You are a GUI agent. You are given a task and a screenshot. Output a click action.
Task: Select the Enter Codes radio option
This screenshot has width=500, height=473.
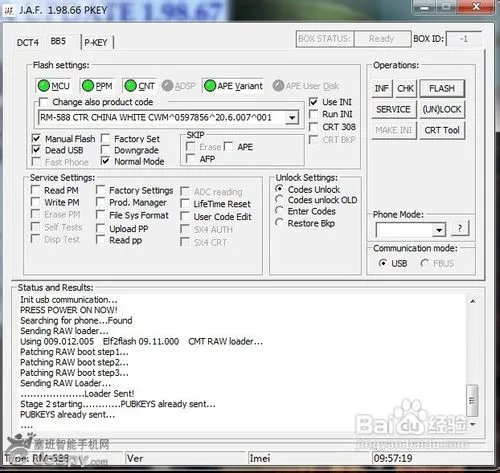279,211
